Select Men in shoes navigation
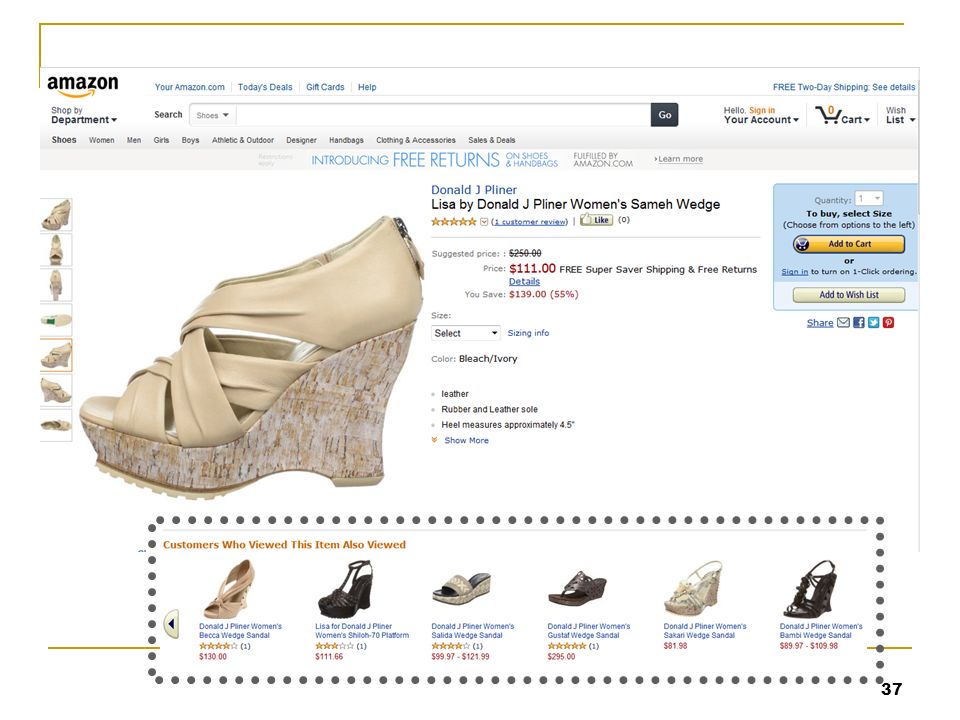The image size is (960, 720). click(x=133, y=140)
